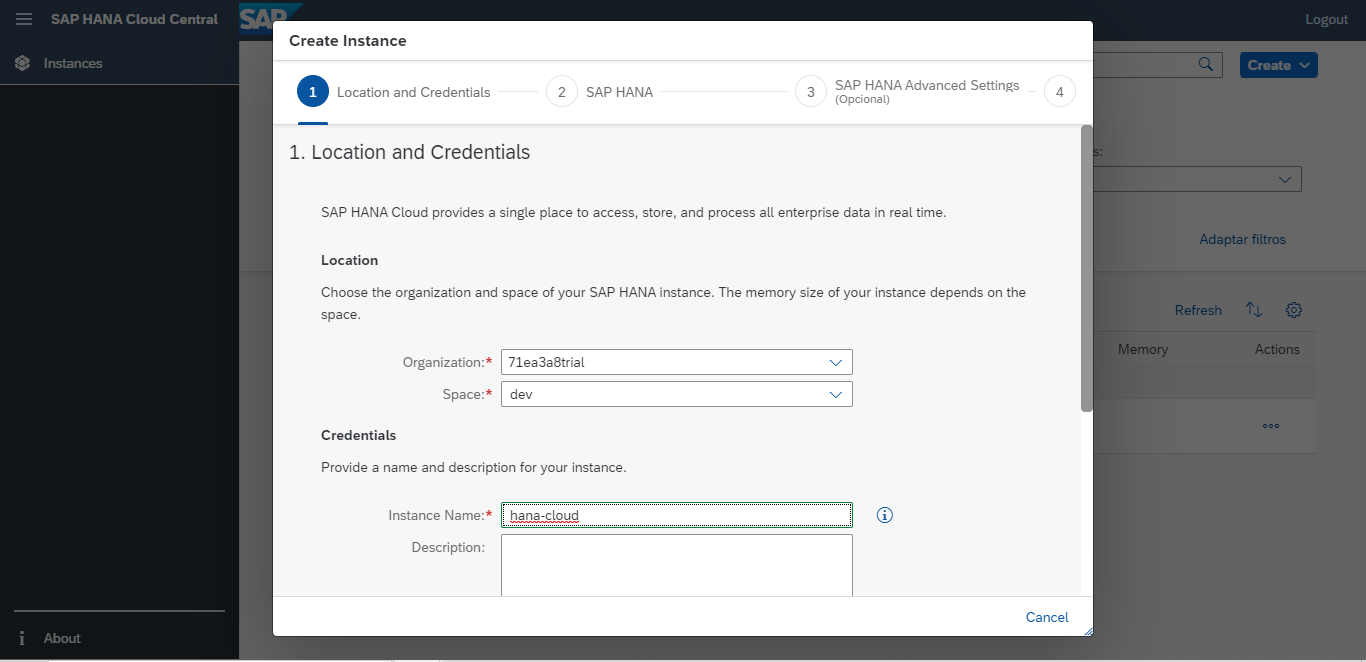The image size is (1366, 662).
Task: Go to step 3 Advanced Settings
Action: [811, 92]
